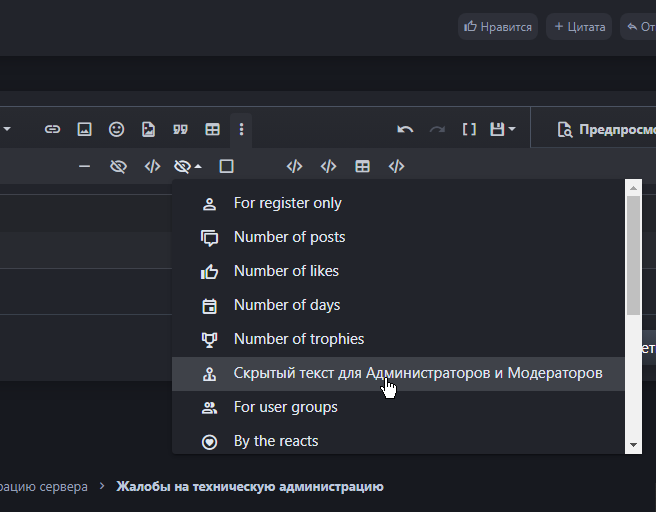Insert a horizontal line
The image size is (656, 512).
click(85, 166)
